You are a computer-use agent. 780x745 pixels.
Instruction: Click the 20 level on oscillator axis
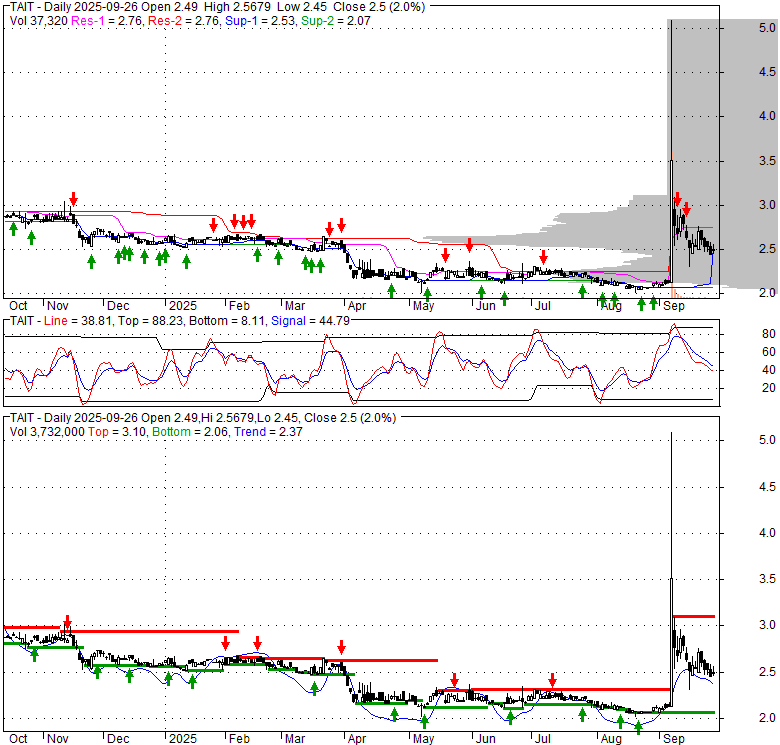pos(769,388)
